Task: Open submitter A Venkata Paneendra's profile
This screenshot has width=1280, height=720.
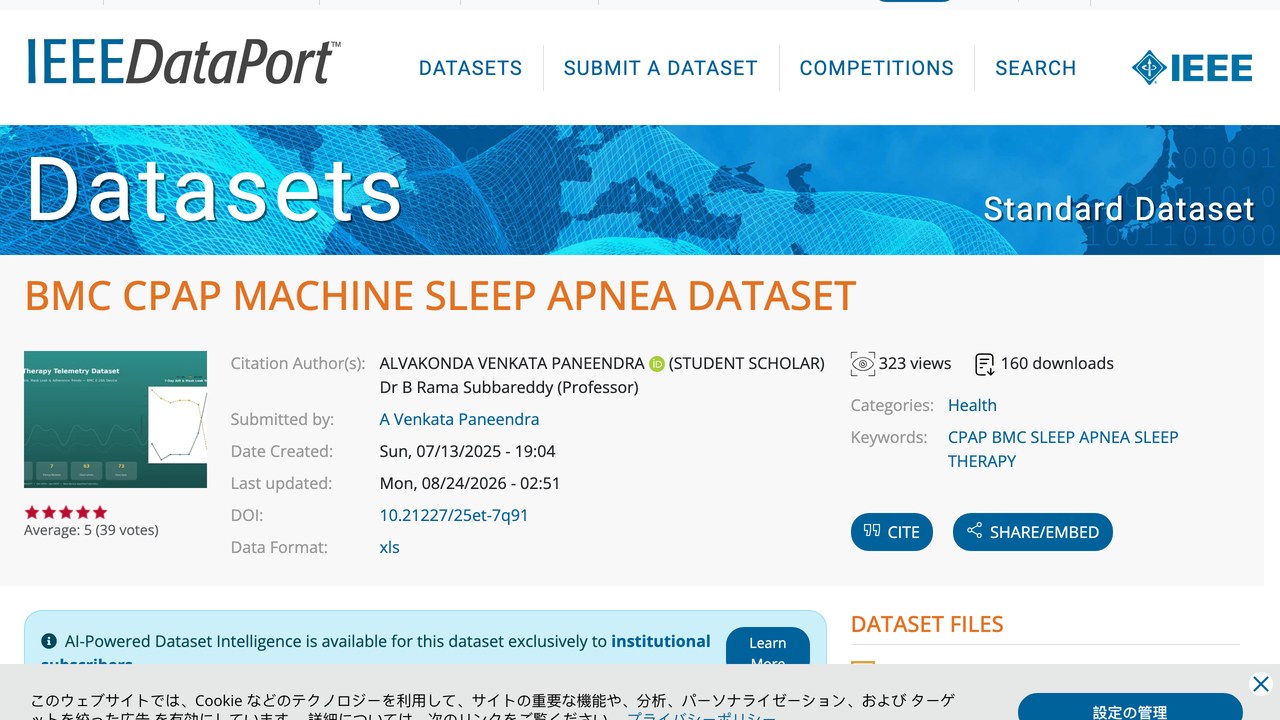Action: pos(460,420)
